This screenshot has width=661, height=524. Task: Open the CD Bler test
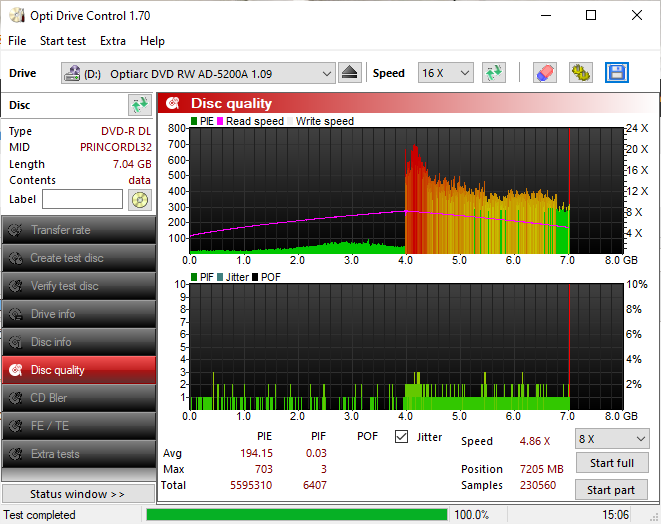click(79, 398)
